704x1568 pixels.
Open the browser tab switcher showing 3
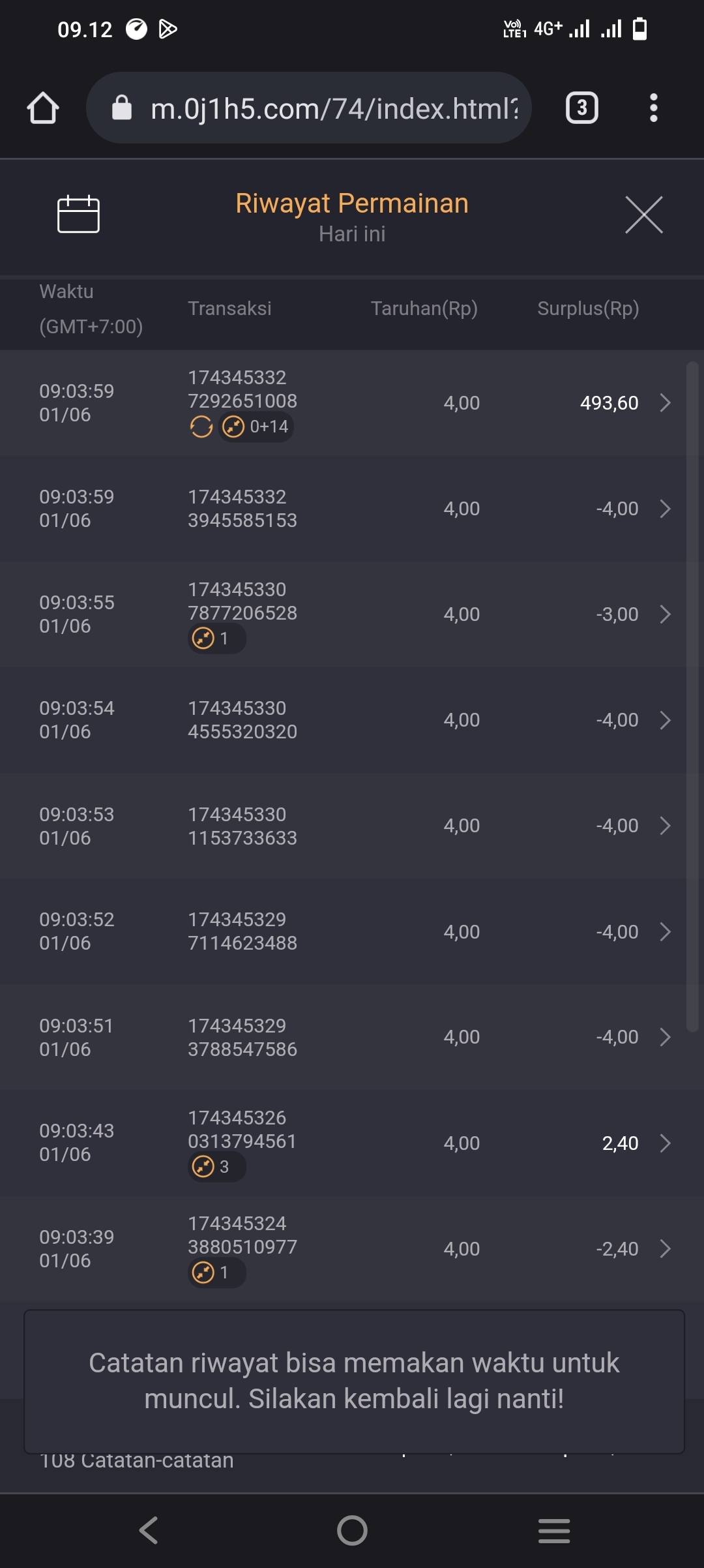tap(581, 108)
